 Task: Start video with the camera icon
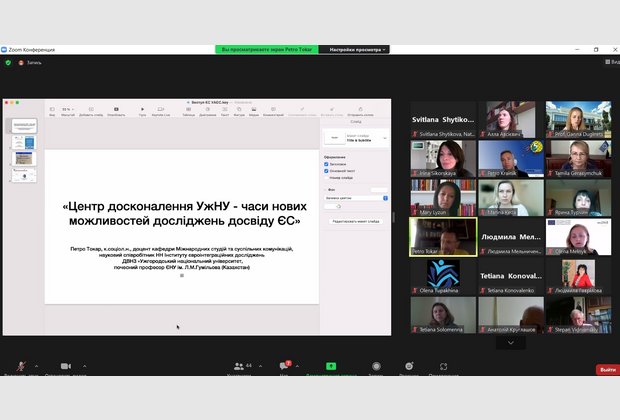[65, 367]
